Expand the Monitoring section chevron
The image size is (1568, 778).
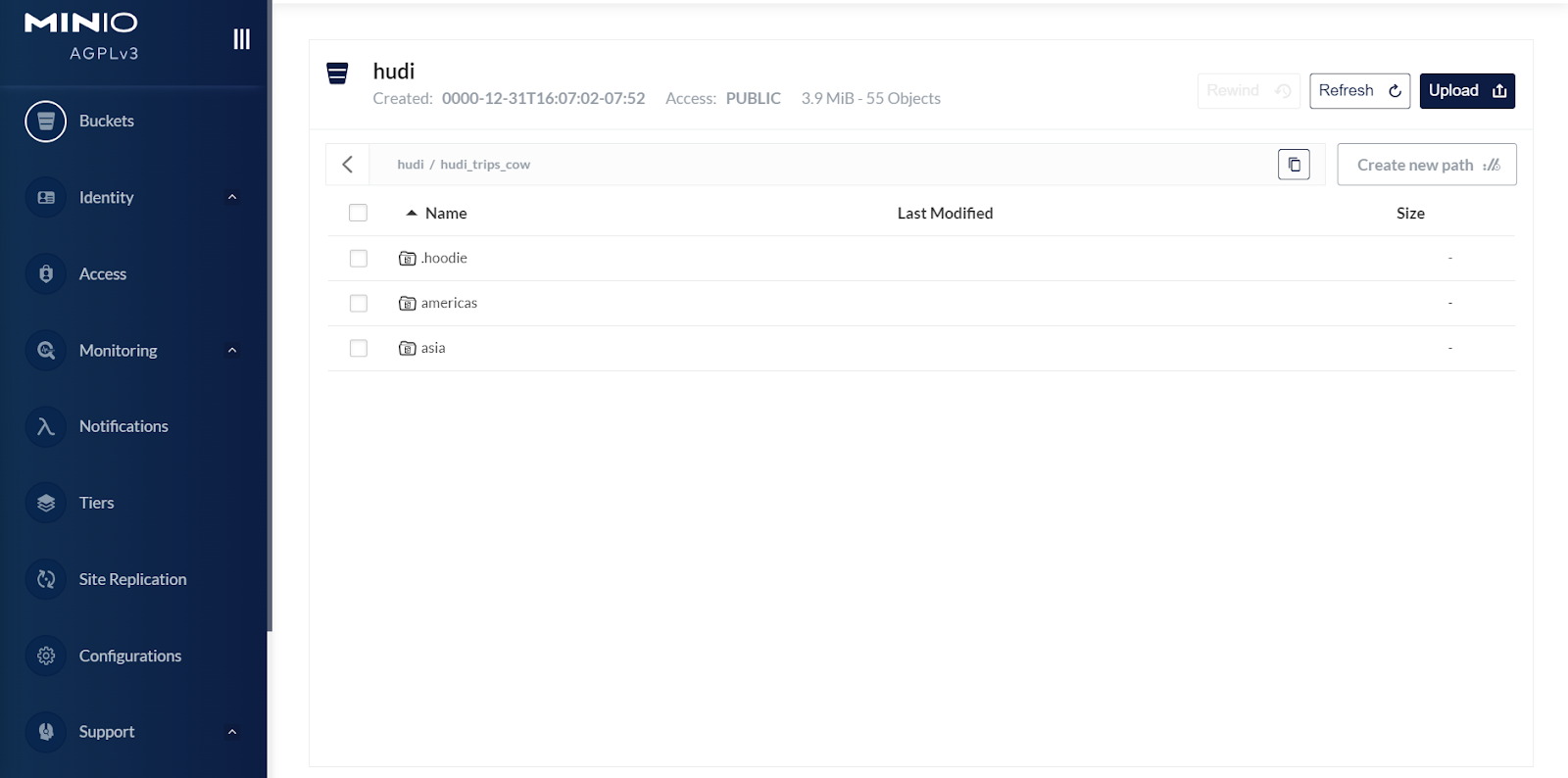pos(232,351)
